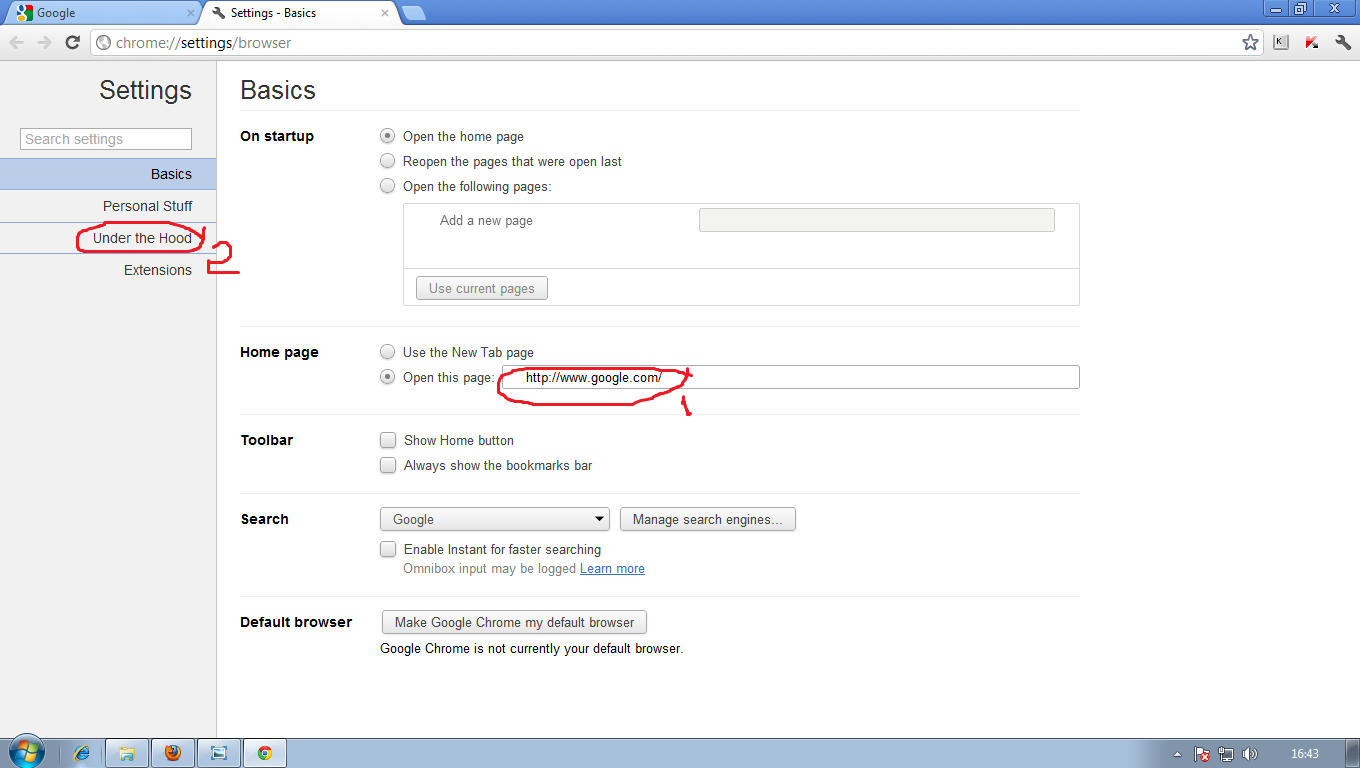Minimize the Chrome window
1360x768 pixels.
coord(1276,8)
